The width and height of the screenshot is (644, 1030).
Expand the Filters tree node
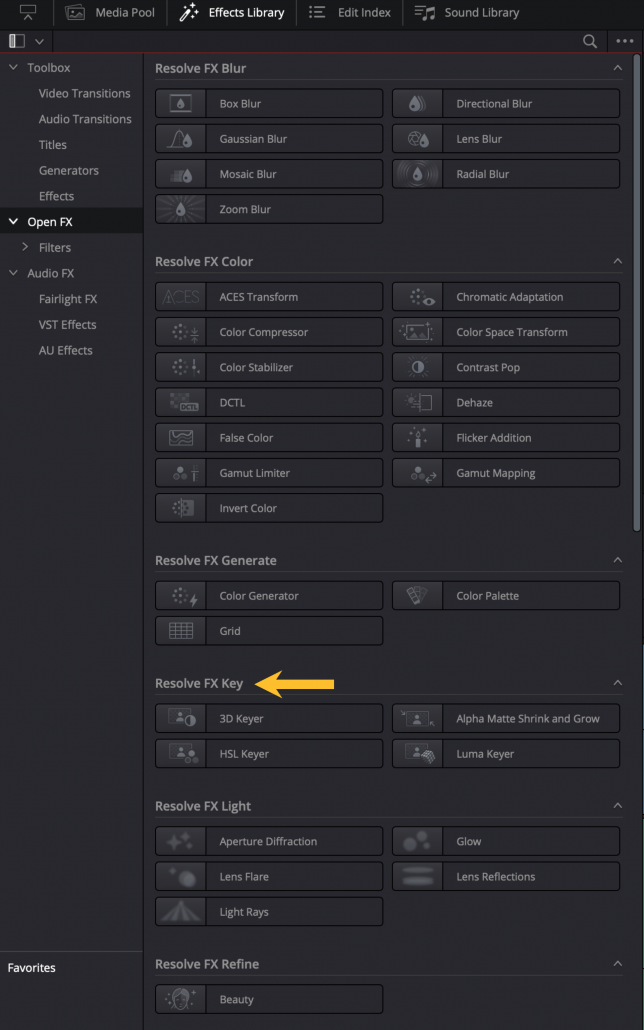click(x=25, y=247)
